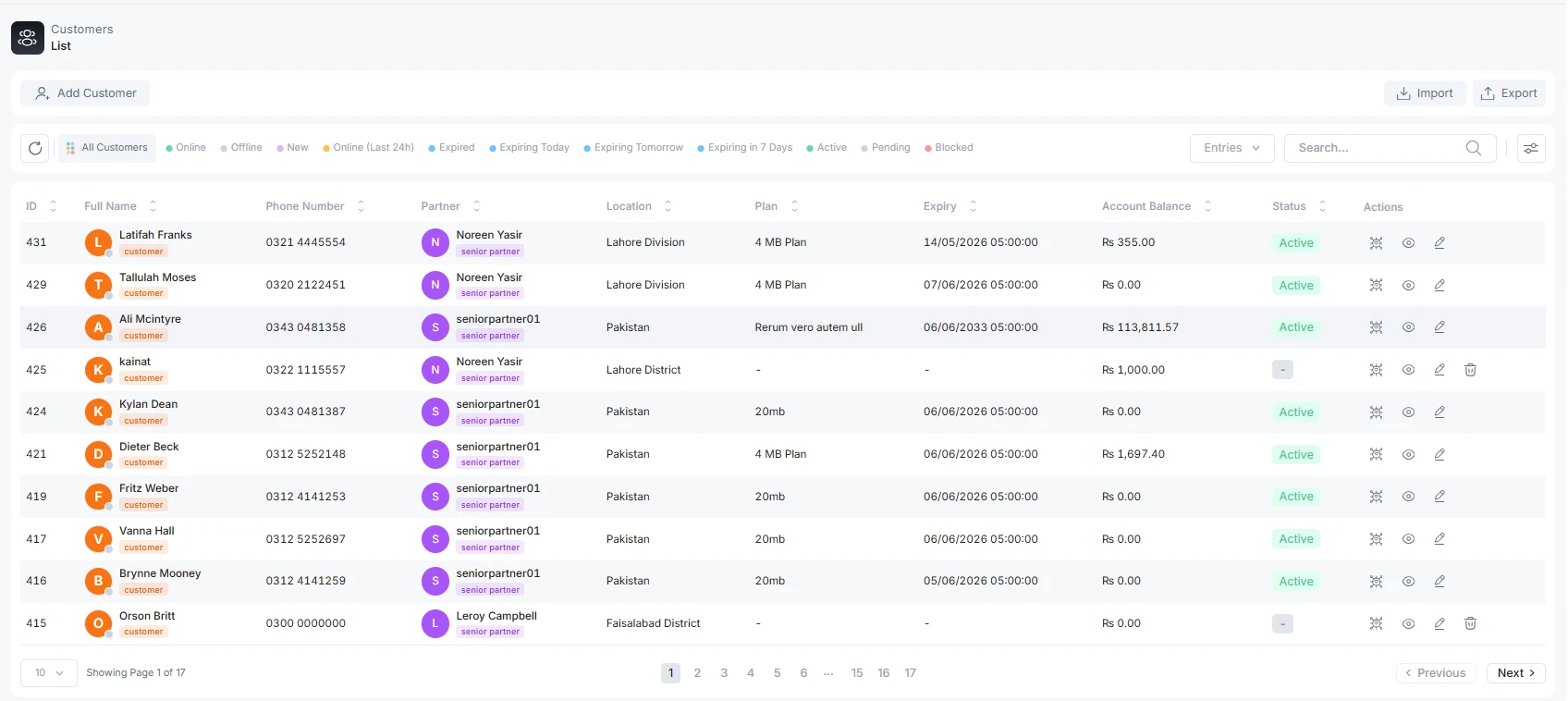The image size is (1568, 701).
Task: View Brynne Mooney using eye icon
Action: coord(1408,582)
